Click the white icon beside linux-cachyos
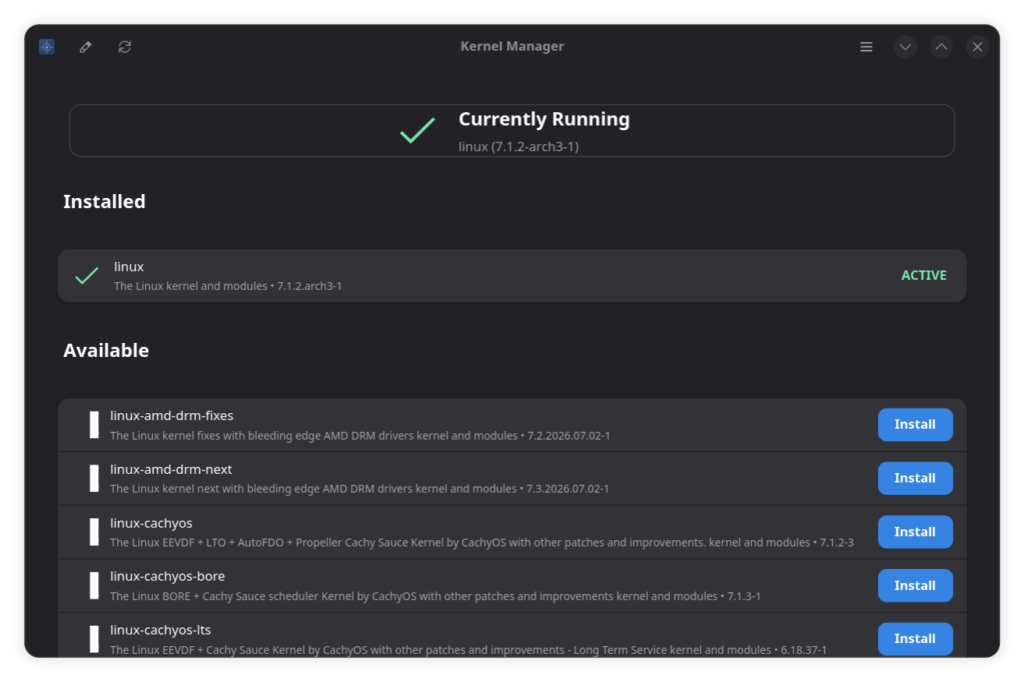This screenshot has width=1024, height=682. click(x=94, y=532)
